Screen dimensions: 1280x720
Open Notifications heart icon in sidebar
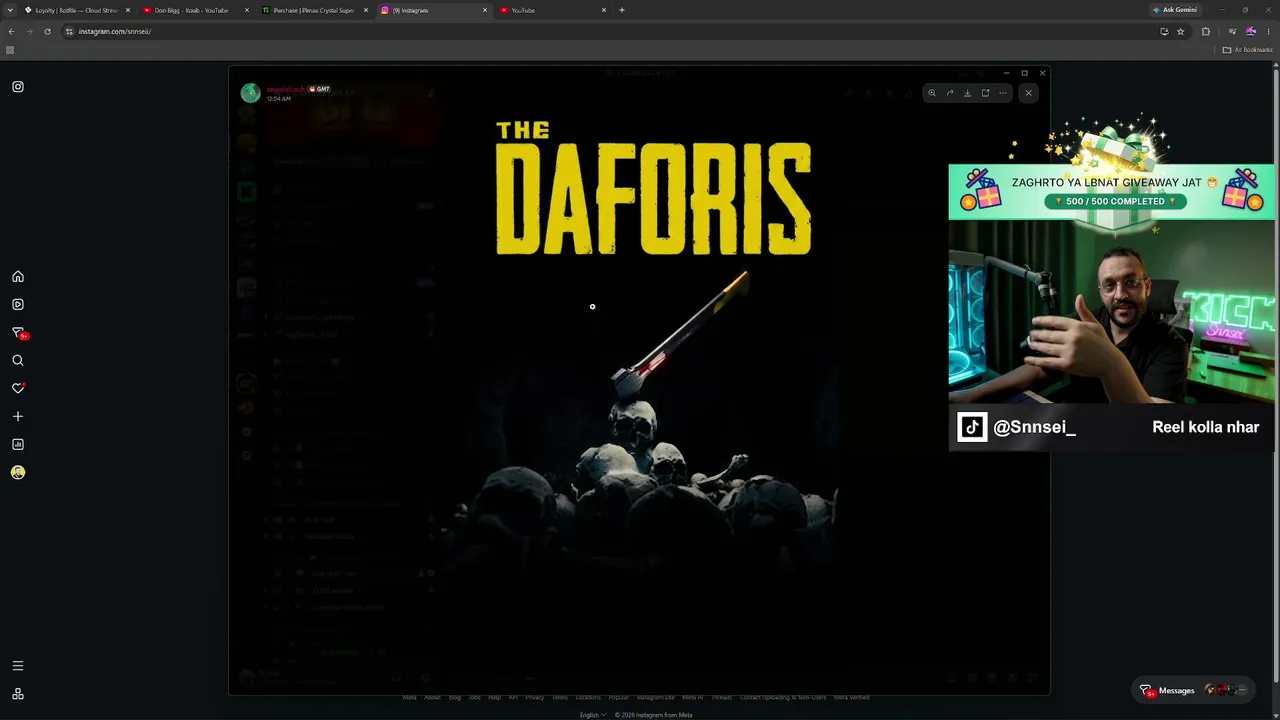18,388
